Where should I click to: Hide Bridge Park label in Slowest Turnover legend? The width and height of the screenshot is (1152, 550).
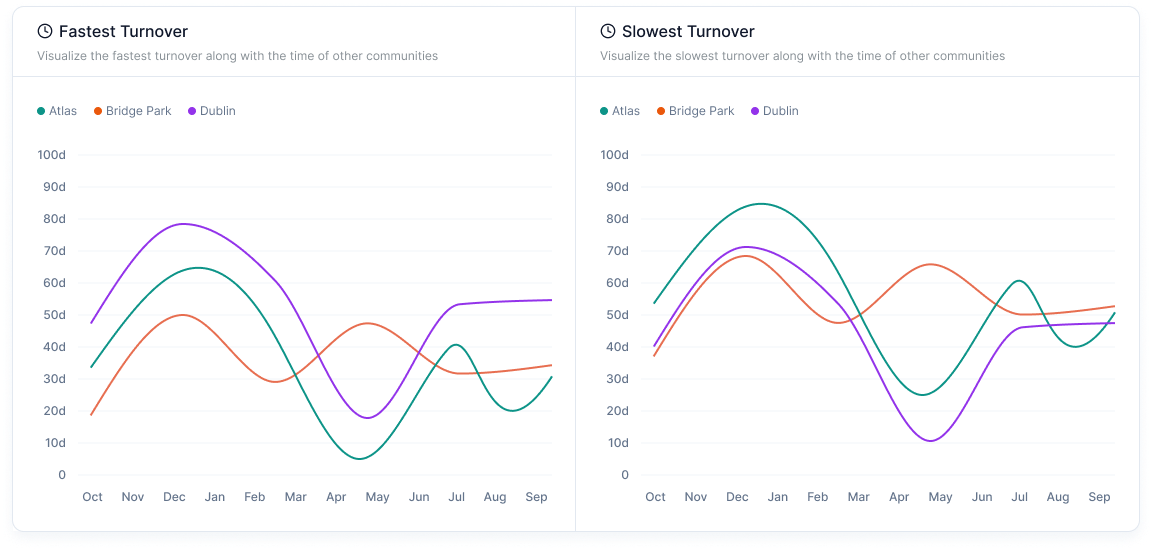(x=701, y=111)
